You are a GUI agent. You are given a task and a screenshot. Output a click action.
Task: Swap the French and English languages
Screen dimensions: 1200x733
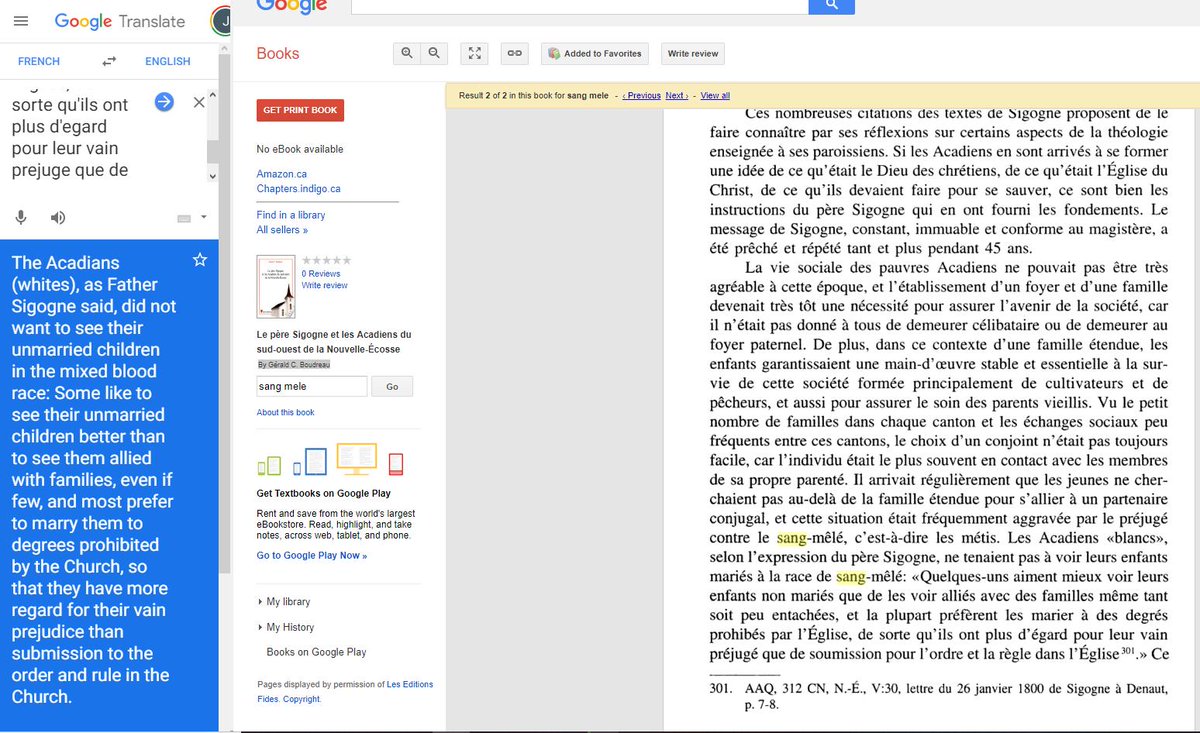(x=110, y=61)
